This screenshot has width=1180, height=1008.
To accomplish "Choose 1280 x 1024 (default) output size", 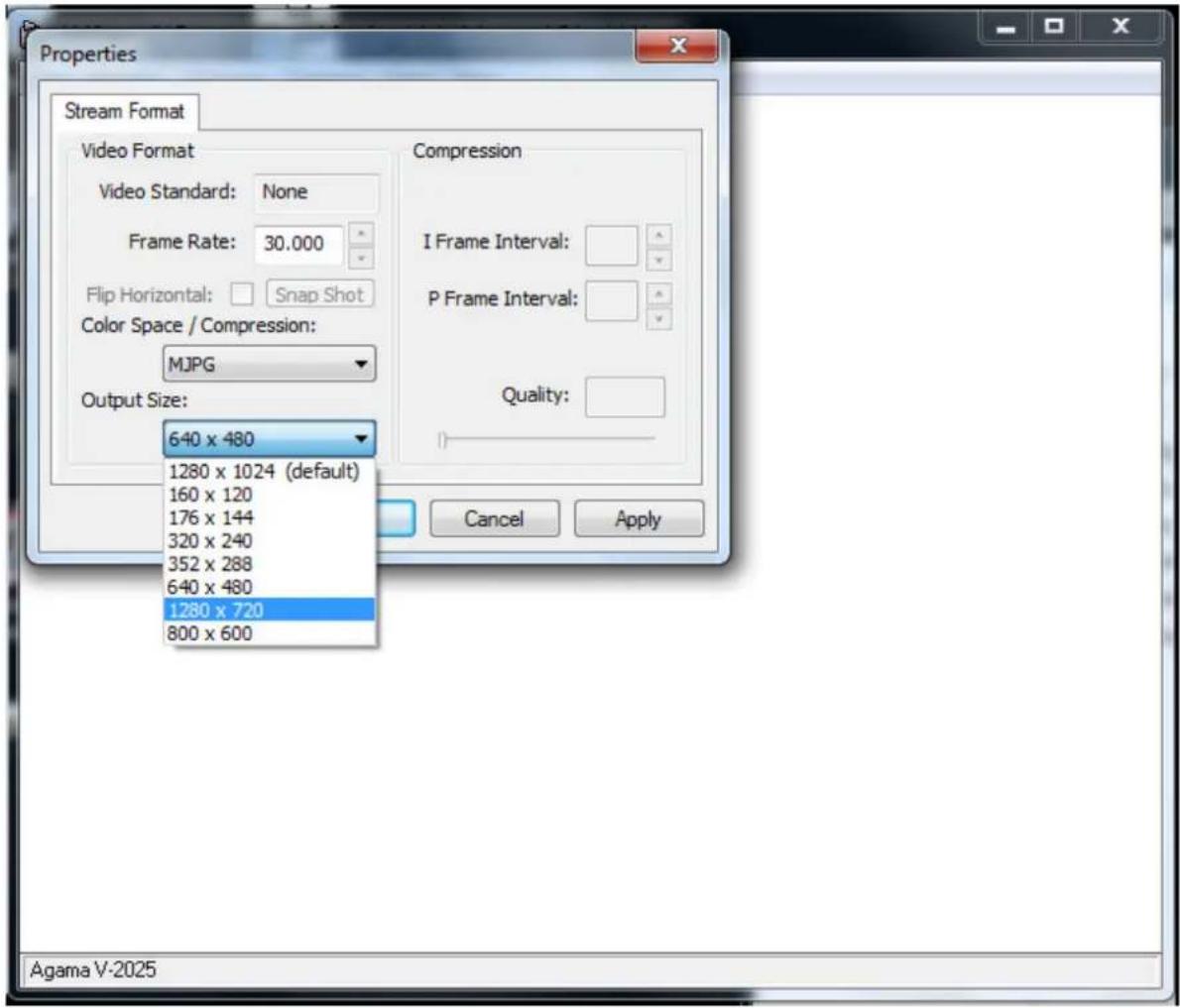I will click(x=270, y=472).
